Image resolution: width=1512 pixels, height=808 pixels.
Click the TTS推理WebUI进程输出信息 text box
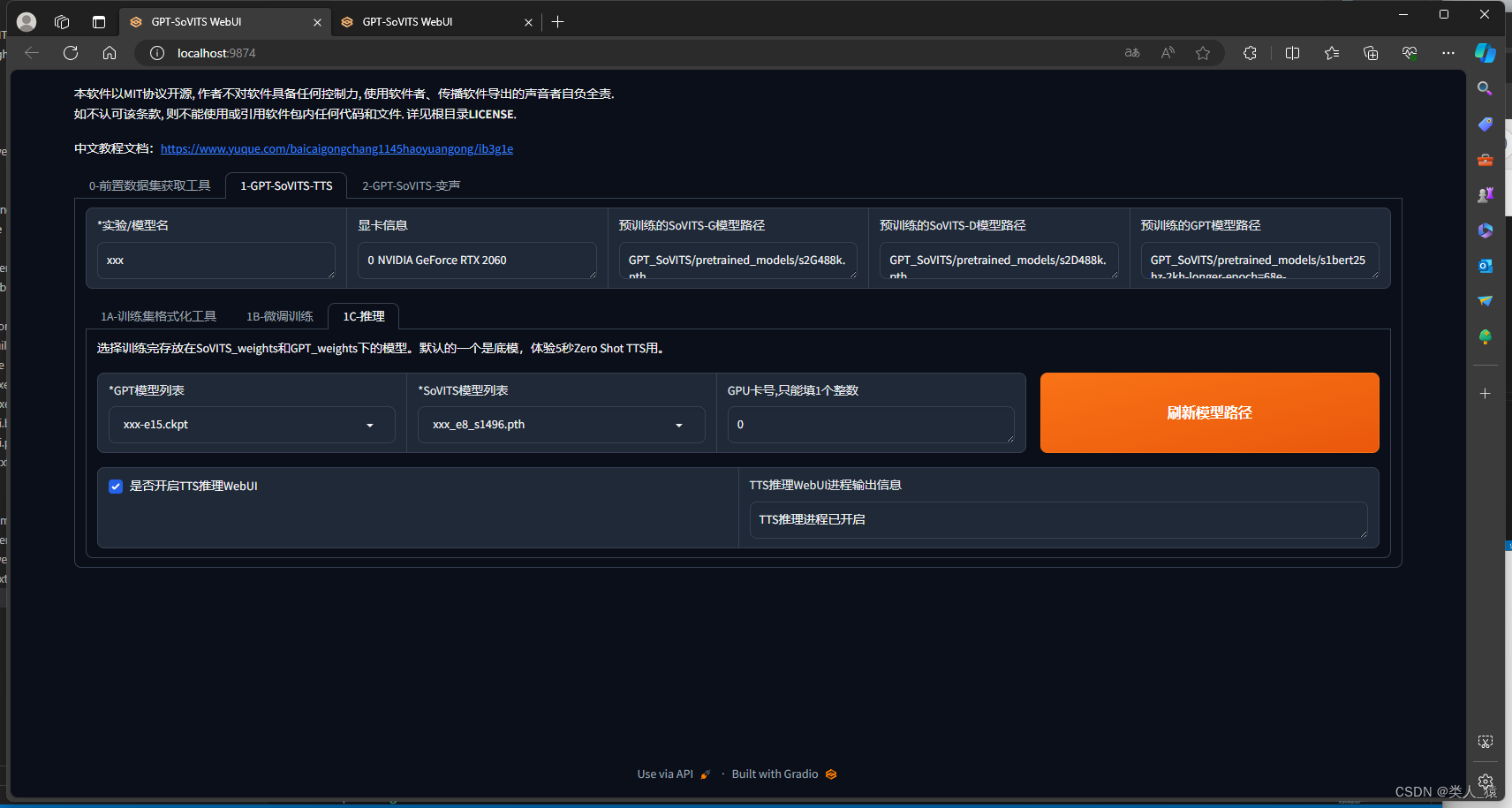tap(1058, 520)
